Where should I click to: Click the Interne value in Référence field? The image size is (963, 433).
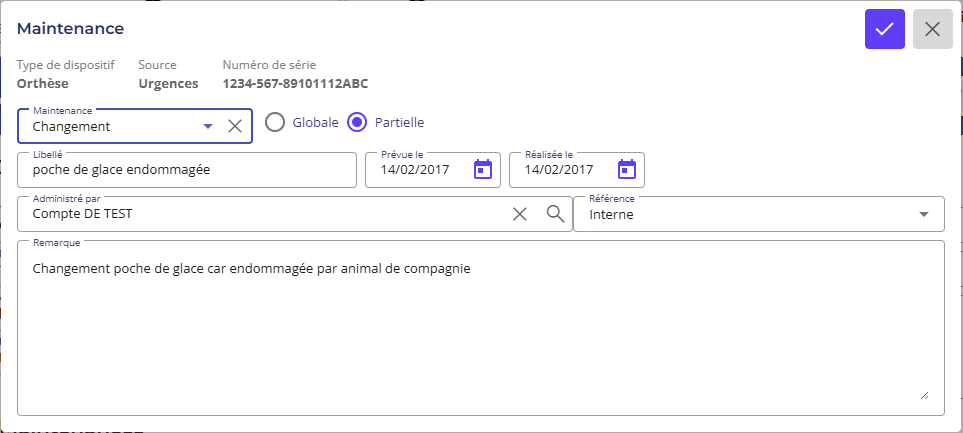coord(612,214)
